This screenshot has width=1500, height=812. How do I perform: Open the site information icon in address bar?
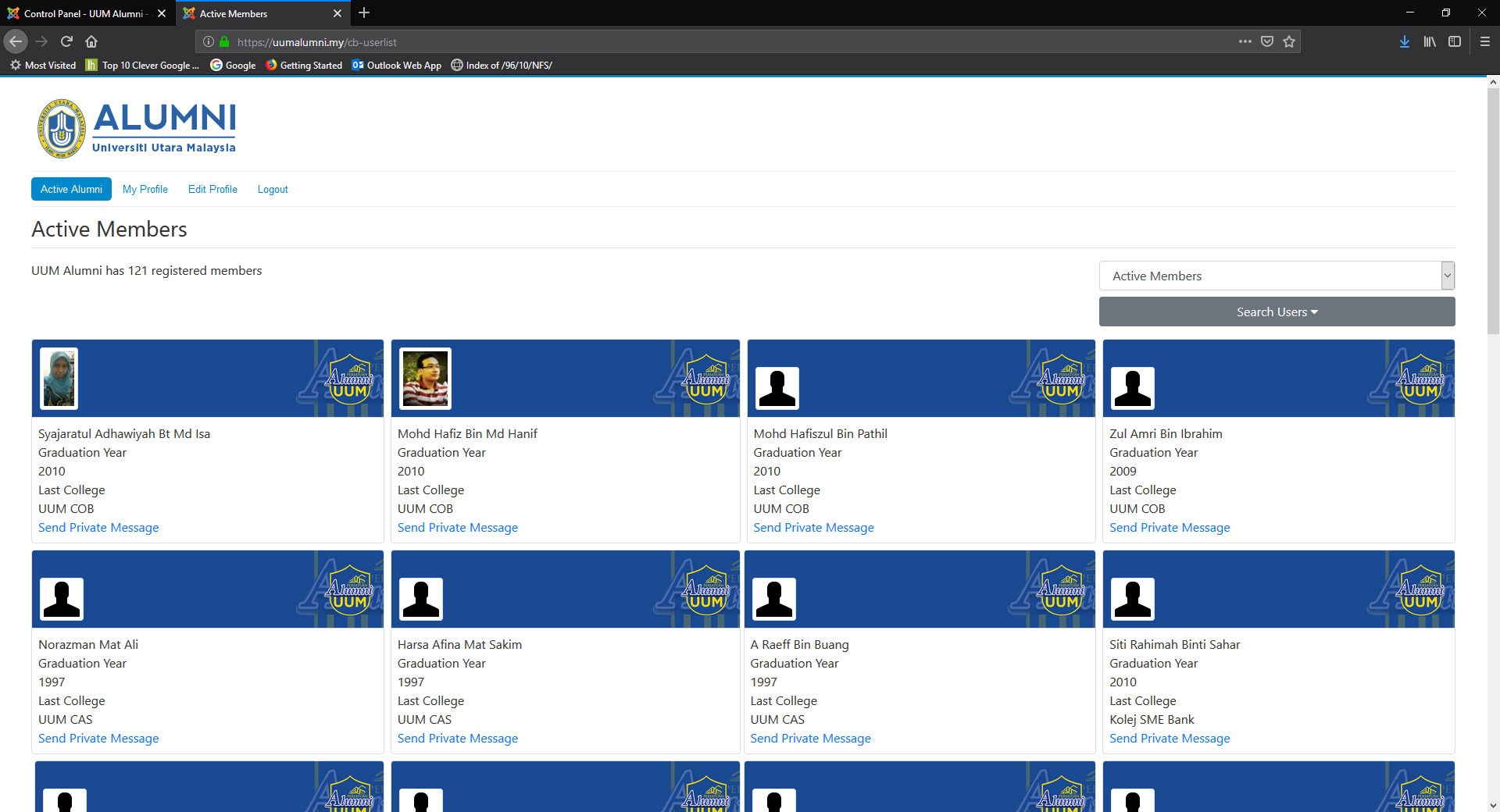tap(209, 41)
